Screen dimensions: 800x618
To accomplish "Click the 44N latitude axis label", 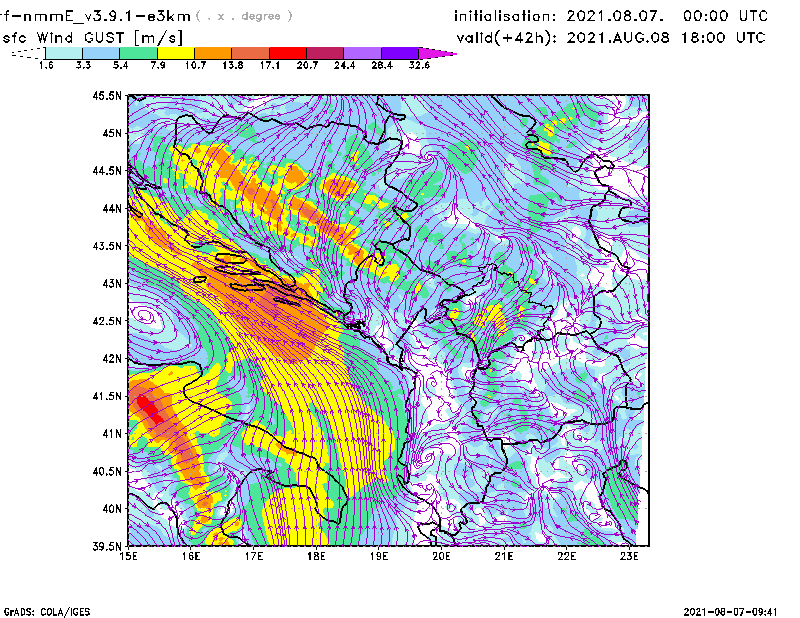I will click(112, 208).
